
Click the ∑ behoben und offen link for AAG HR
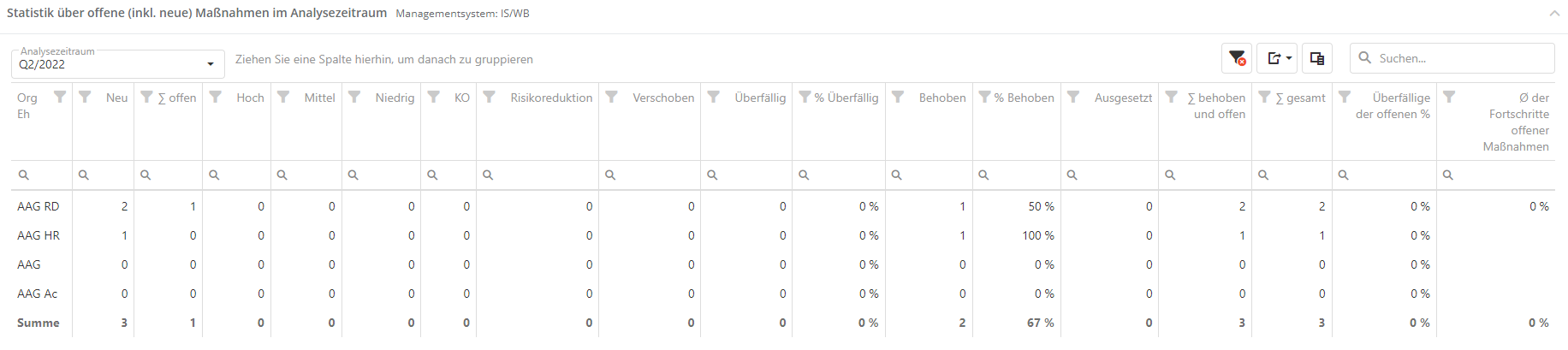click(1242, 235)
